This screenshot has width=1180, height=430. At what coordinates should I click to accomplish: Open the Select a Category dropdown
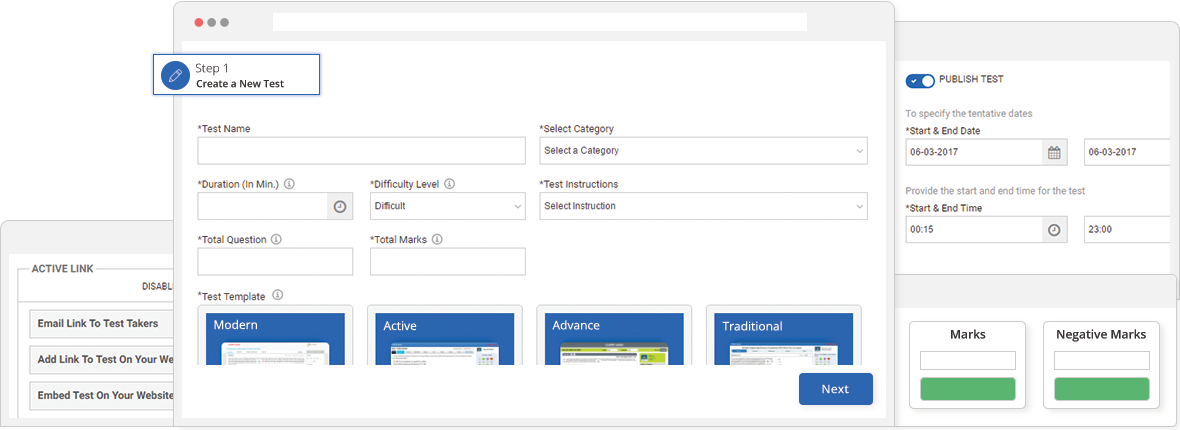pos(704,151)
